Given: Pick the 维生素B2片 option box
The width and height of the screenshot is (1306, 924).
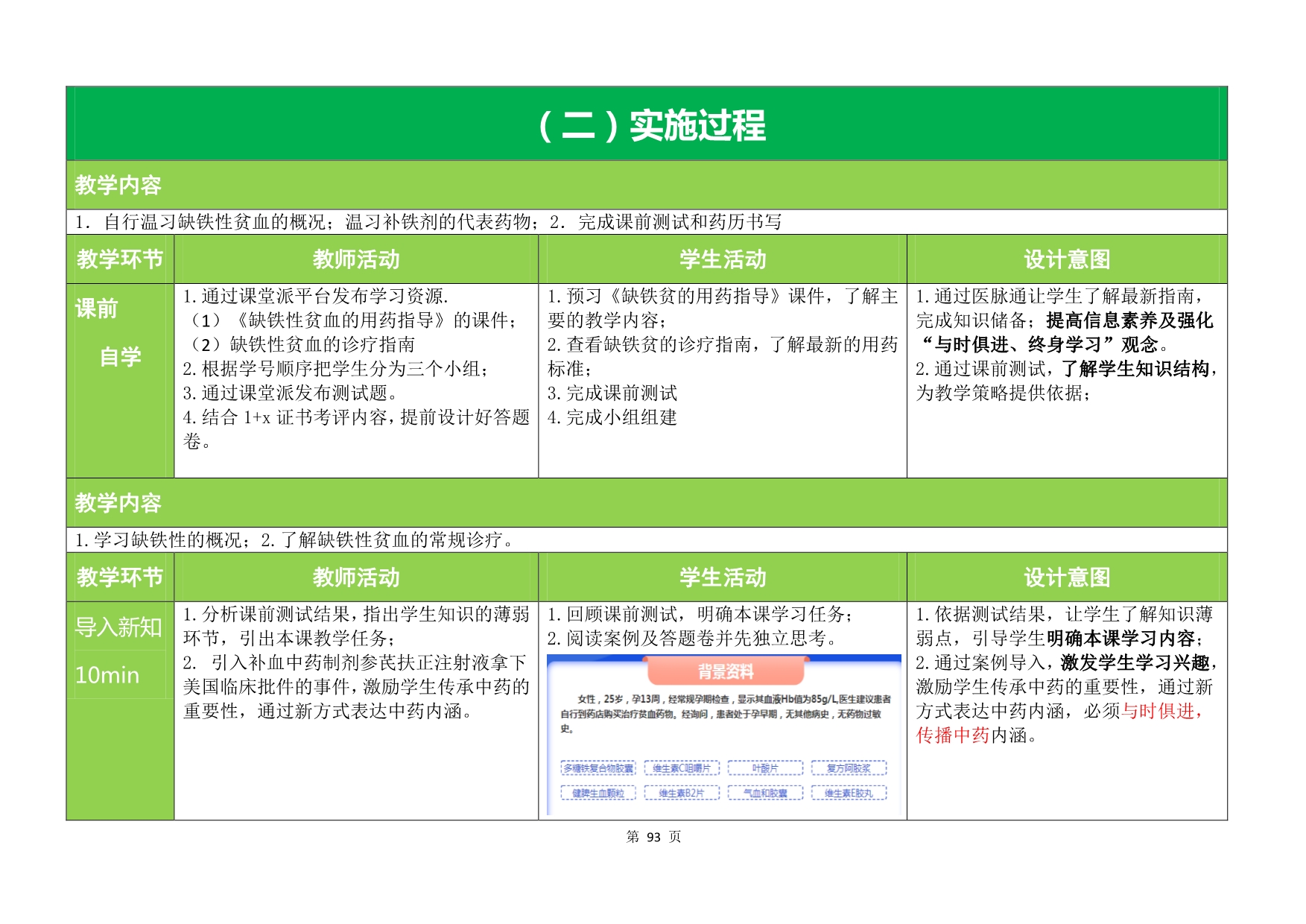Looking at the screenshot, I should point(681,793).
